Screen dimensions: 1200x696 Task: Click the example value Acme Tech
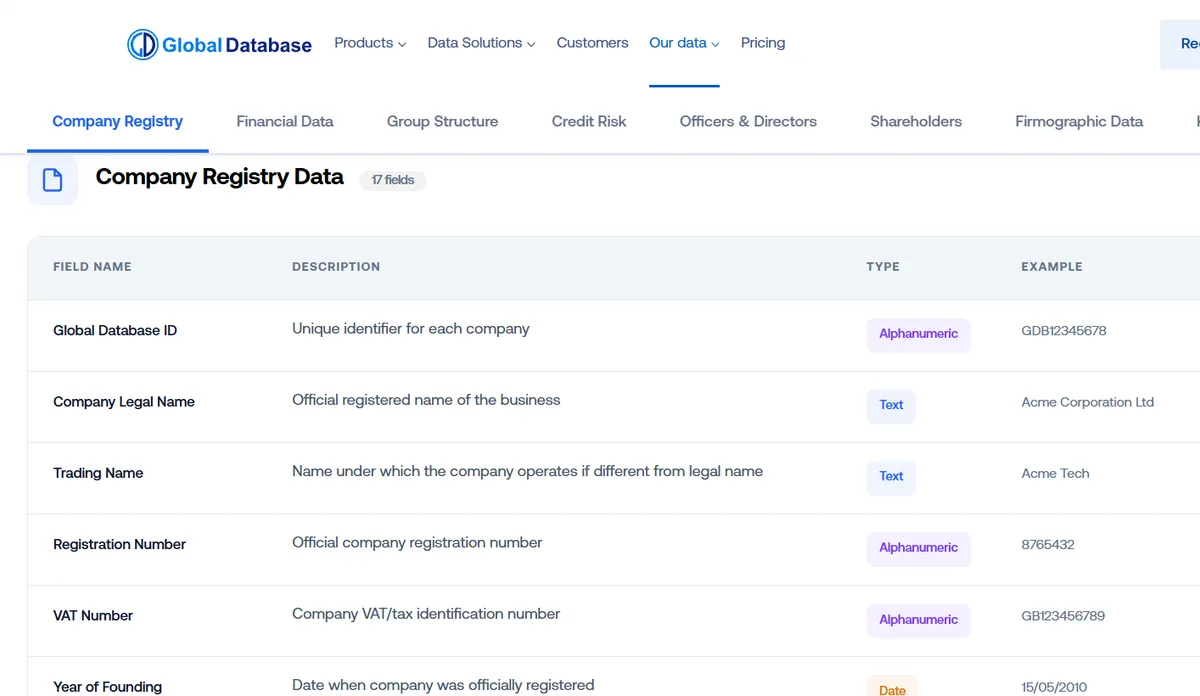1055,473
